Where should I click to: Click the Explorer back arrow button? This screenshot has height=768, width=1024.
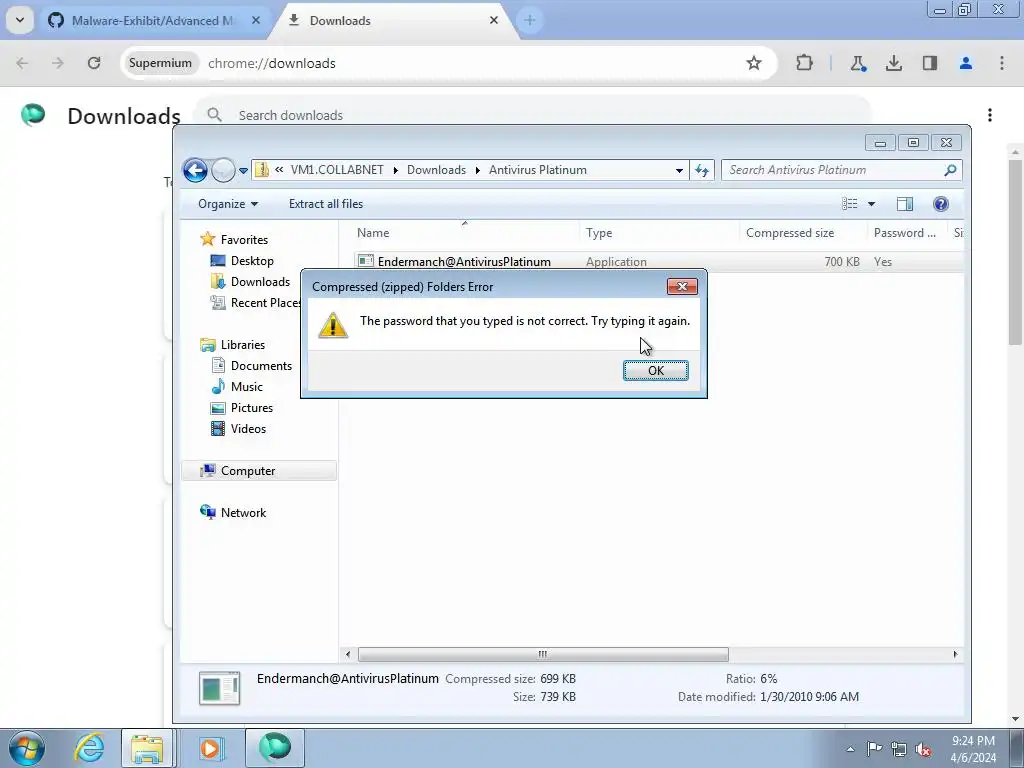click(195, 170)
